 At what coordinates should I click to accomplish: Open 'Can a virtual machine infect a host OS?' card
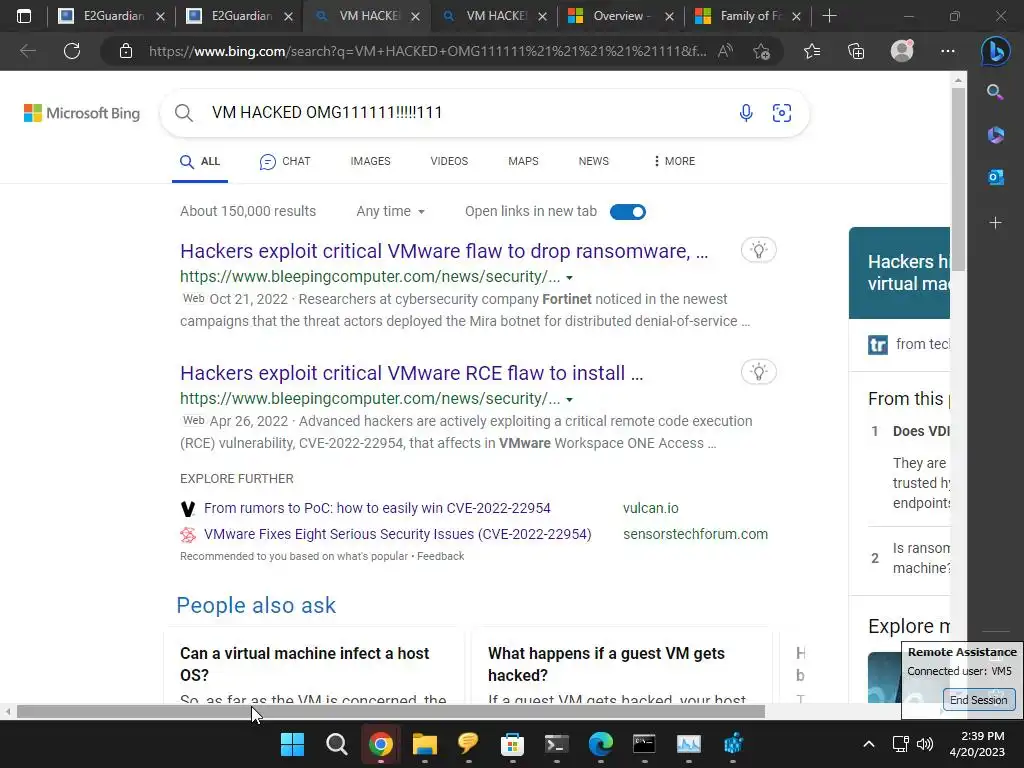click(x=313, y=666)
